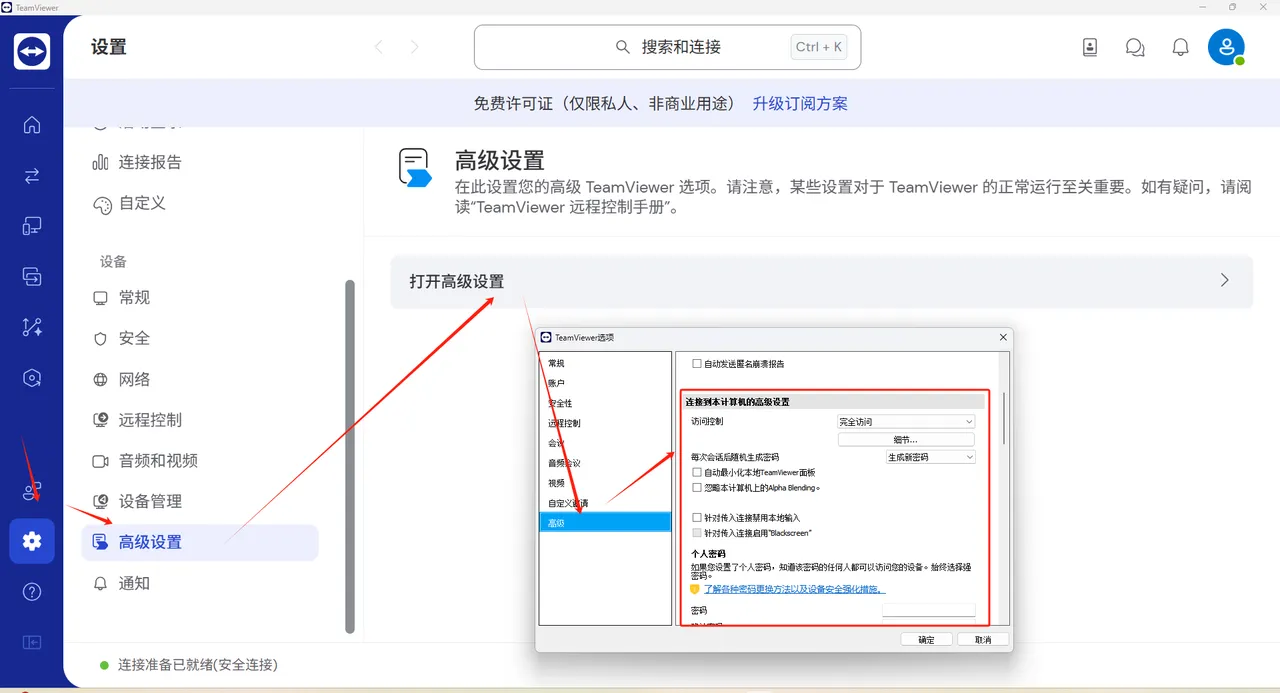The width and height of the screenshot is (1280, 693).
Task: Select 会议 in TeamViewer选项 dialog list
Action: click(604, 443)
